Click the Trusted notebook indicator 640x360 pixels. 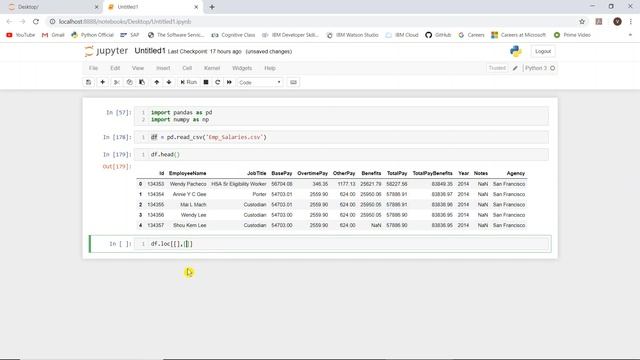tap(497, 68)
